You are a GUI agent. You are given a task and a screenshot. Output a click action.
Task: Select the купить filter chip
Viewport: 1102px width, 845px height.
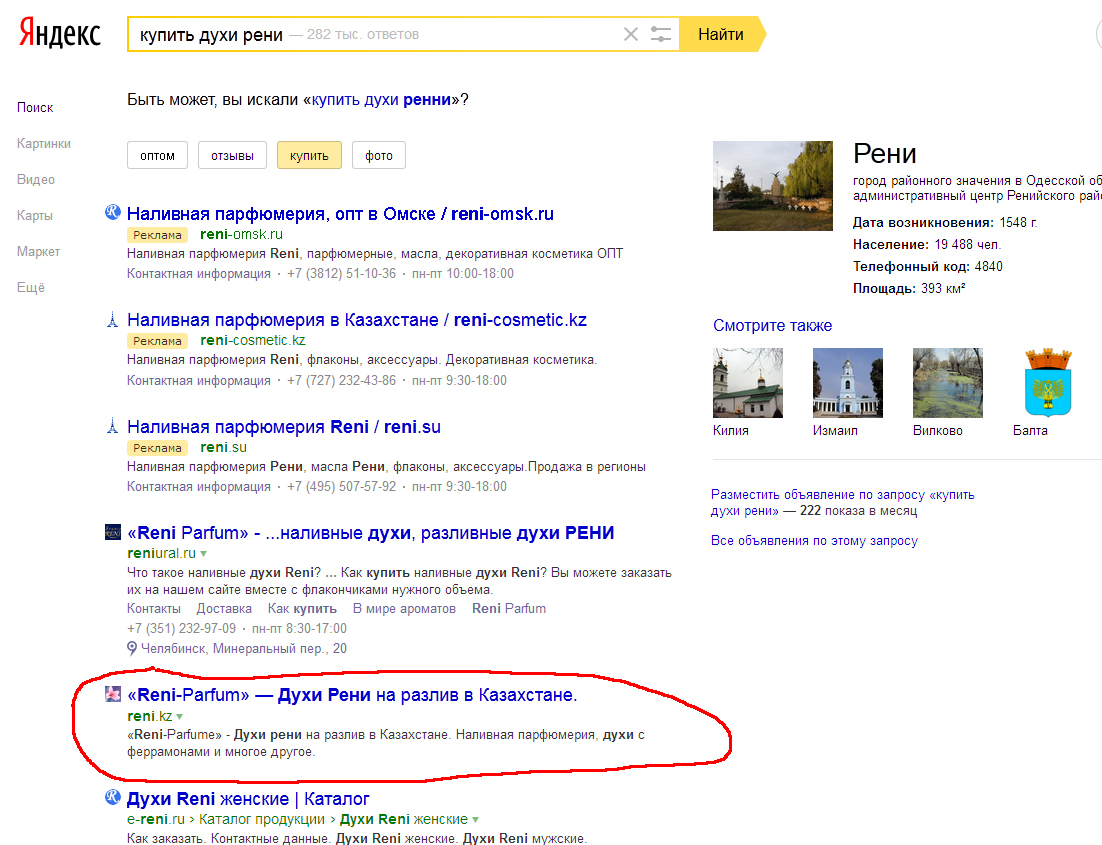pos(309,155)
